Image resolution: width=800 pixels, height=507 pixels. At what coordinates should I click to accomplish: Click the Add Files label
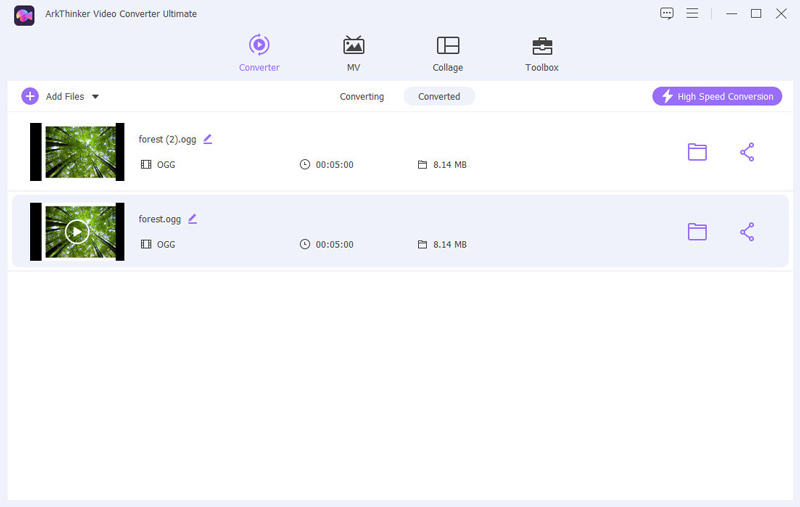65,96
